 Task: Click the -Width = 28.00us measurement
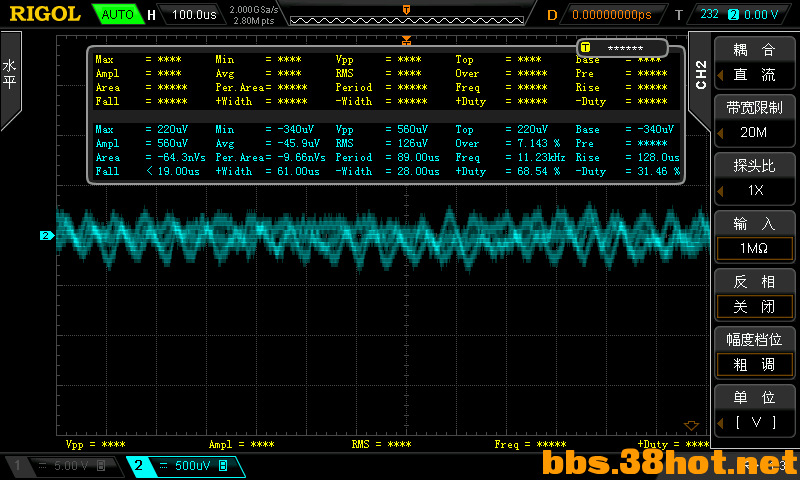[387, 171]
